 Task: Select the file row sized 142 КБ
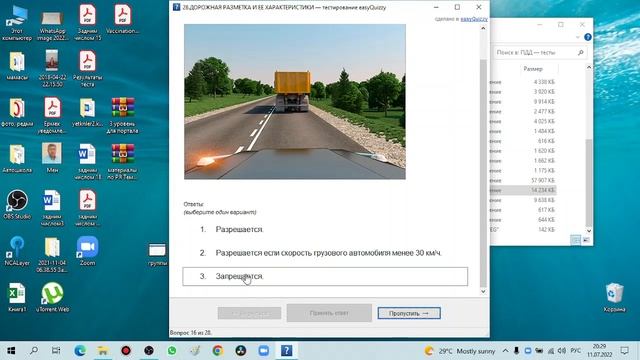[523, 230]
